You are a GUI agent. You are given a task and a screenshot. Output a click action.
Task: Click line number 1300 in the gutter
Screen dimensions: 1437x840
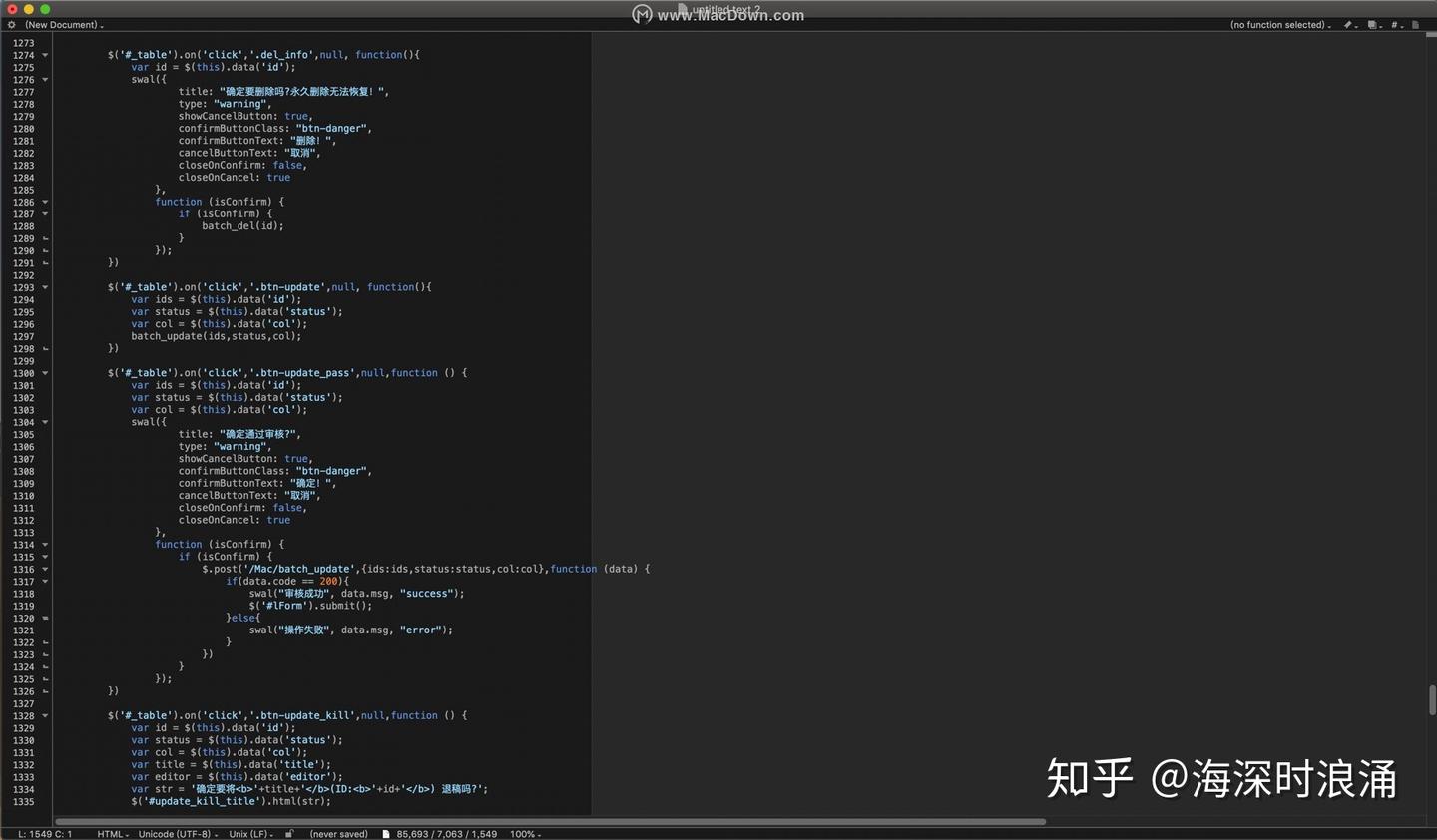click(x=23, y=373)
